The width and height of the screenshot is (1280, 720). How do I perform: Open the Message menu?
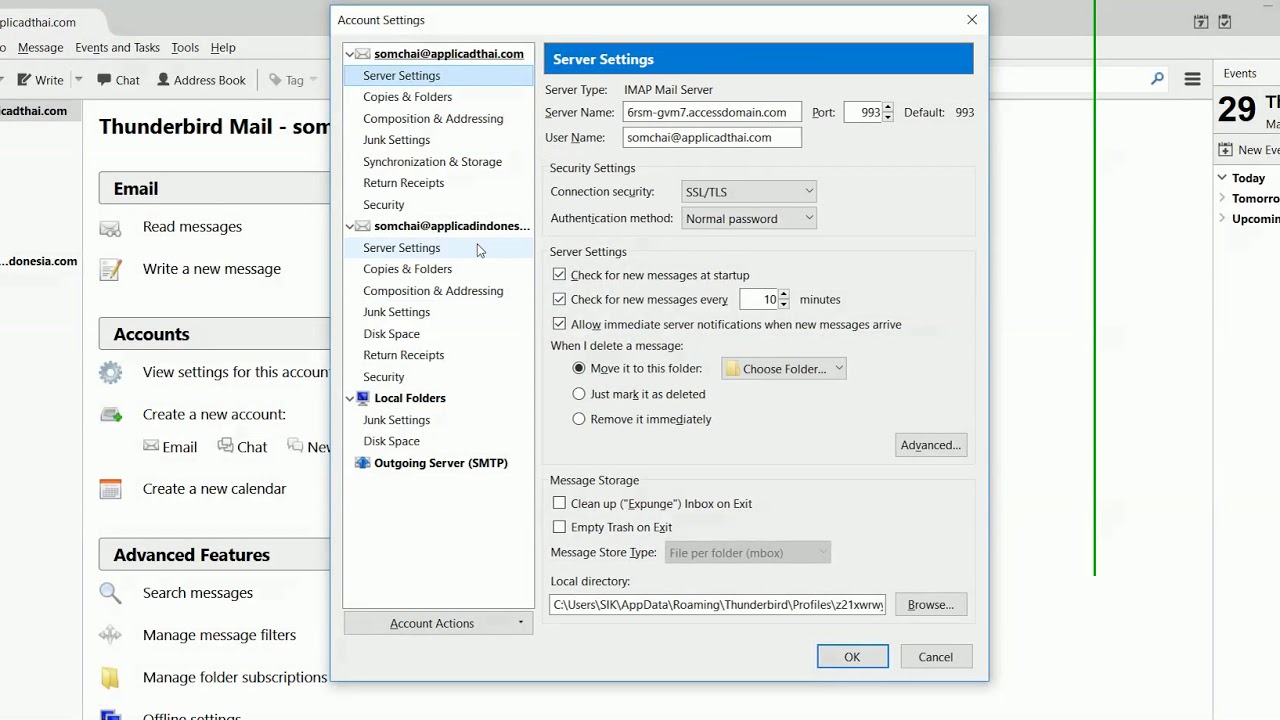click(41, 48)
